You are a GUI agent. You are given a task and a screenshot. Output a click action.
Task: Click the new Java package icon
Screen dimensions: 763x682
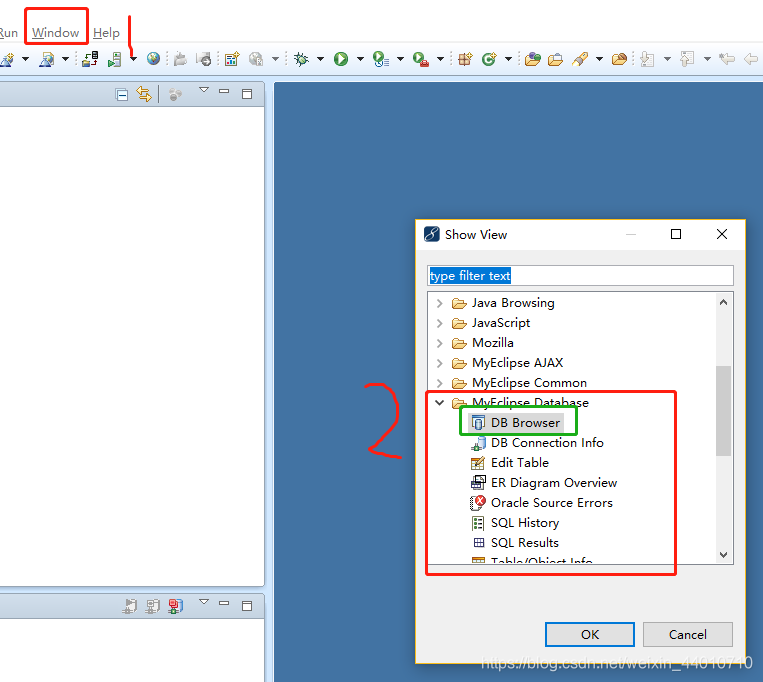tap(465, 59)
